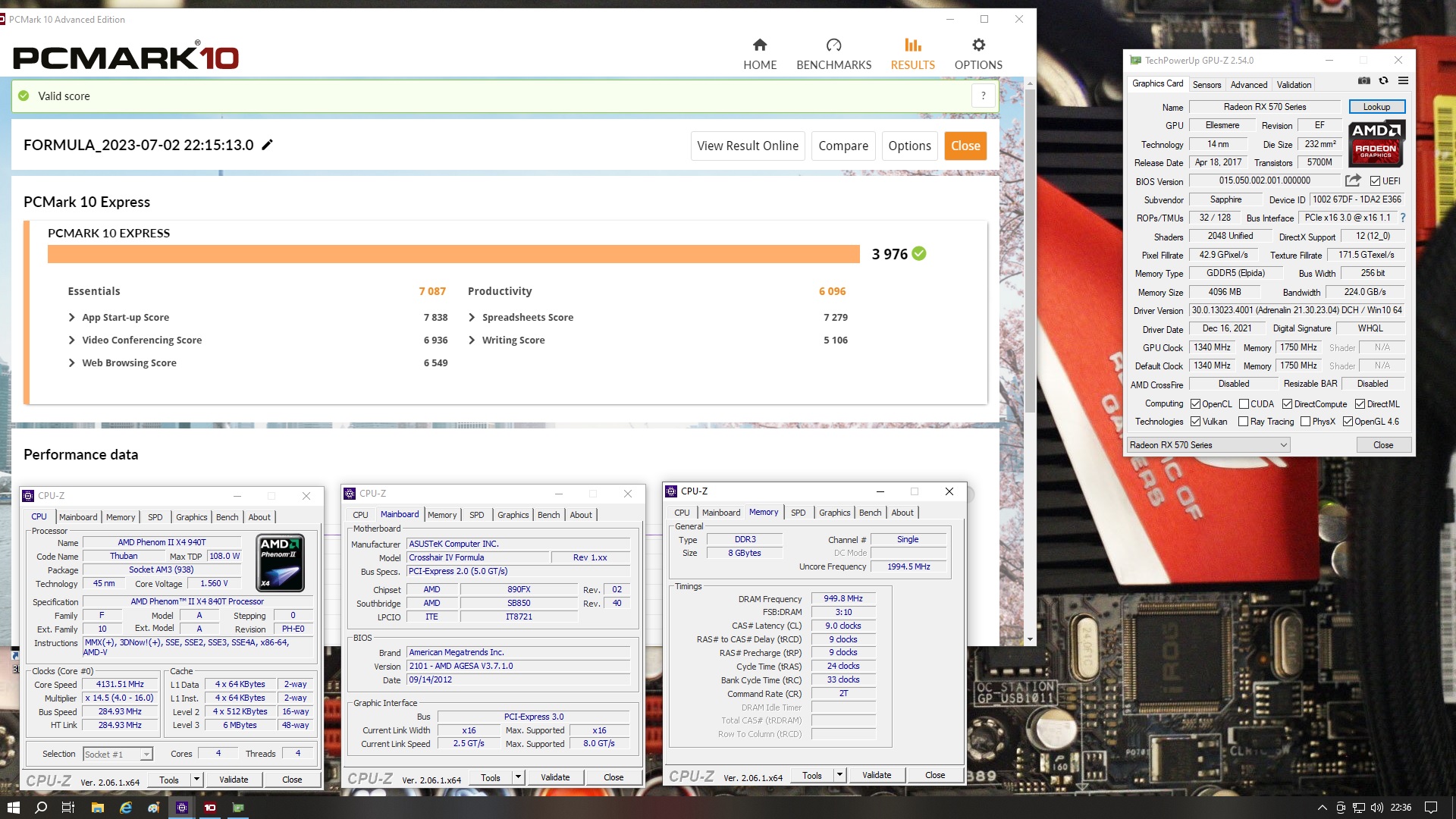
Task: Expand Web Browsing Score row
Action: click(71, 362)
